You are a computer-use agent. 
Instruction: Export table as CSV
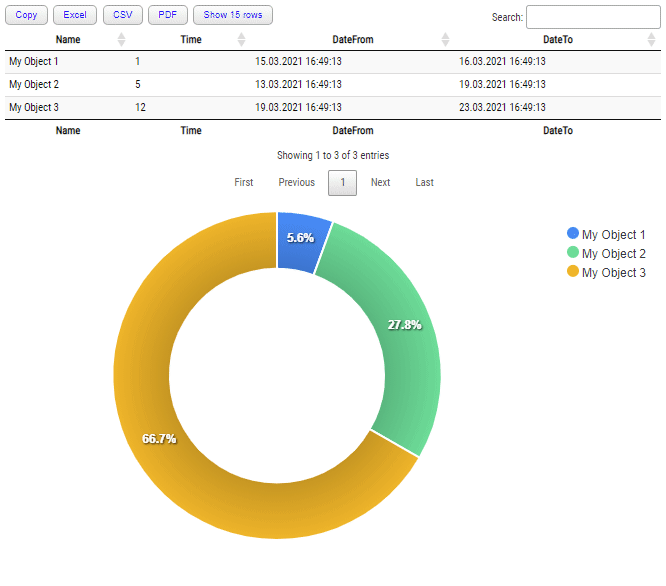pos(123,15)
